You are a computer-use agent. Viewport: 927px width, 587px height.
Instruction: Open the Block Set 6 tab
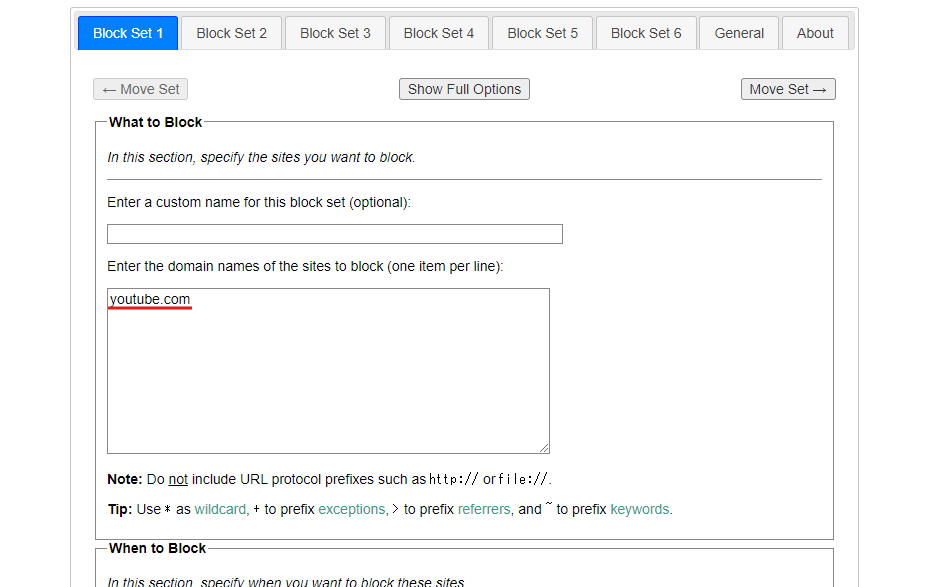(645, 33)
